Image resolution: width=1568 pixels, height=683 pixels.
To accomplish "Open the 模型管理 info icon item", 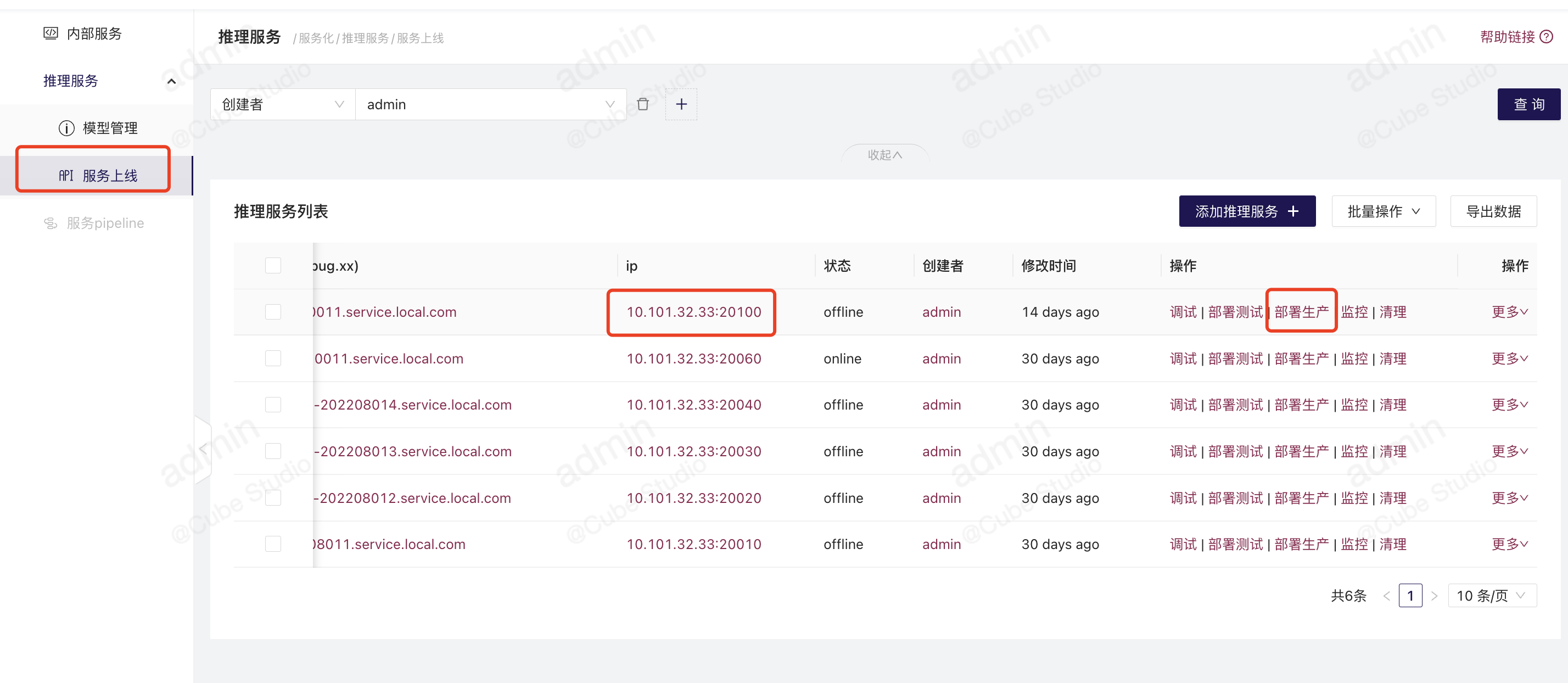I will 66,128.
